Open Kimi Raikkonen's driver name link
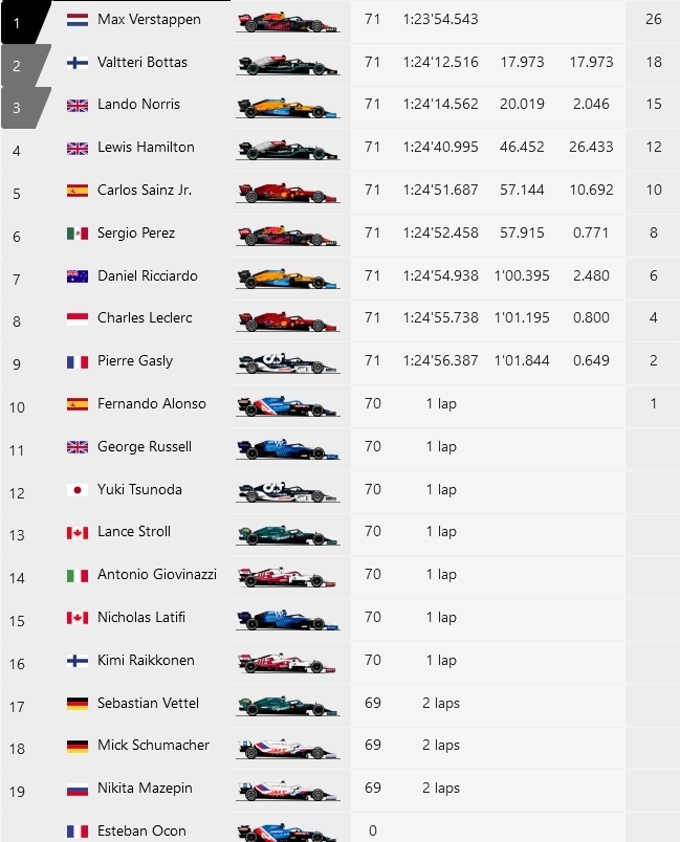Screen dimensions: 680x842 point(146,660)
